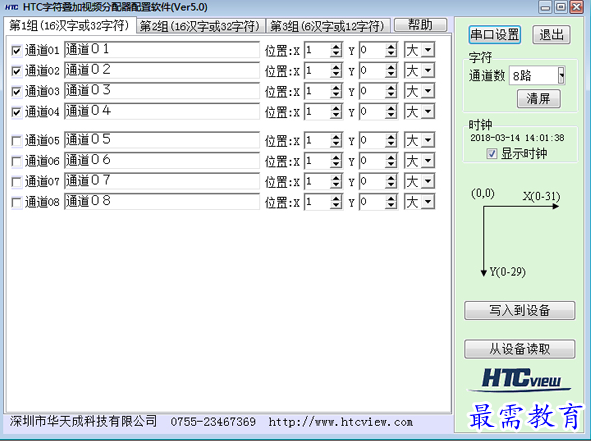Screen dimensions: 591x448
Task: Increase Y position for 通道05
Action: (391, 137)
